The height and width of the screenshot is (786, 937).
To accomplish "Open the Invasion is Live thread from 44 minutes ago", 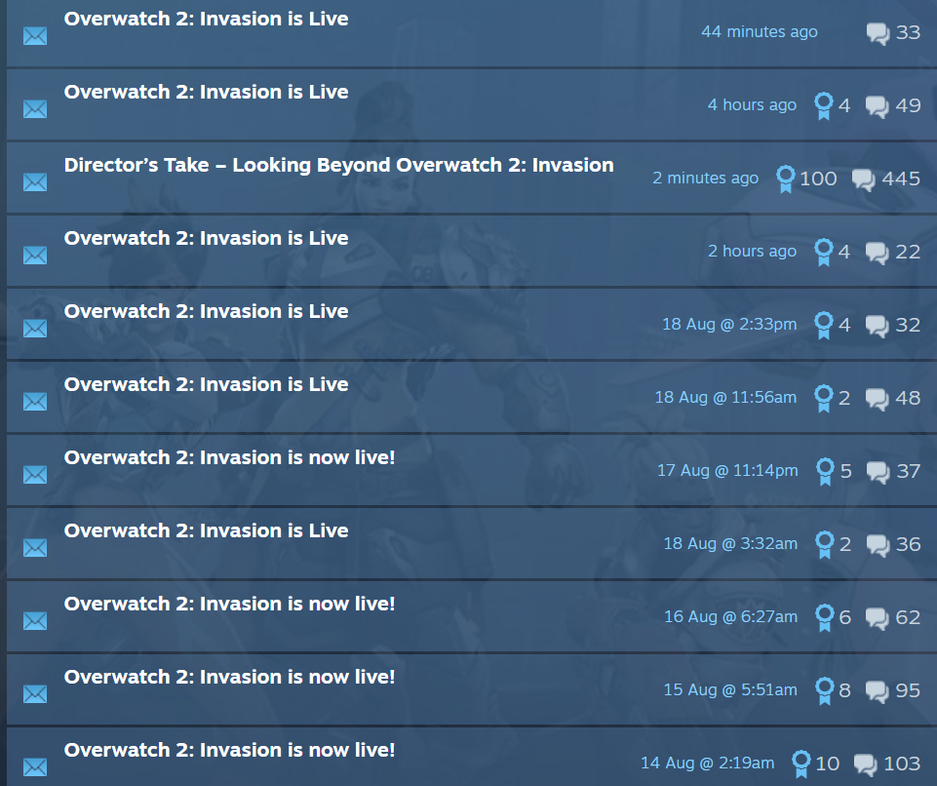I will [x=206, y=19].
